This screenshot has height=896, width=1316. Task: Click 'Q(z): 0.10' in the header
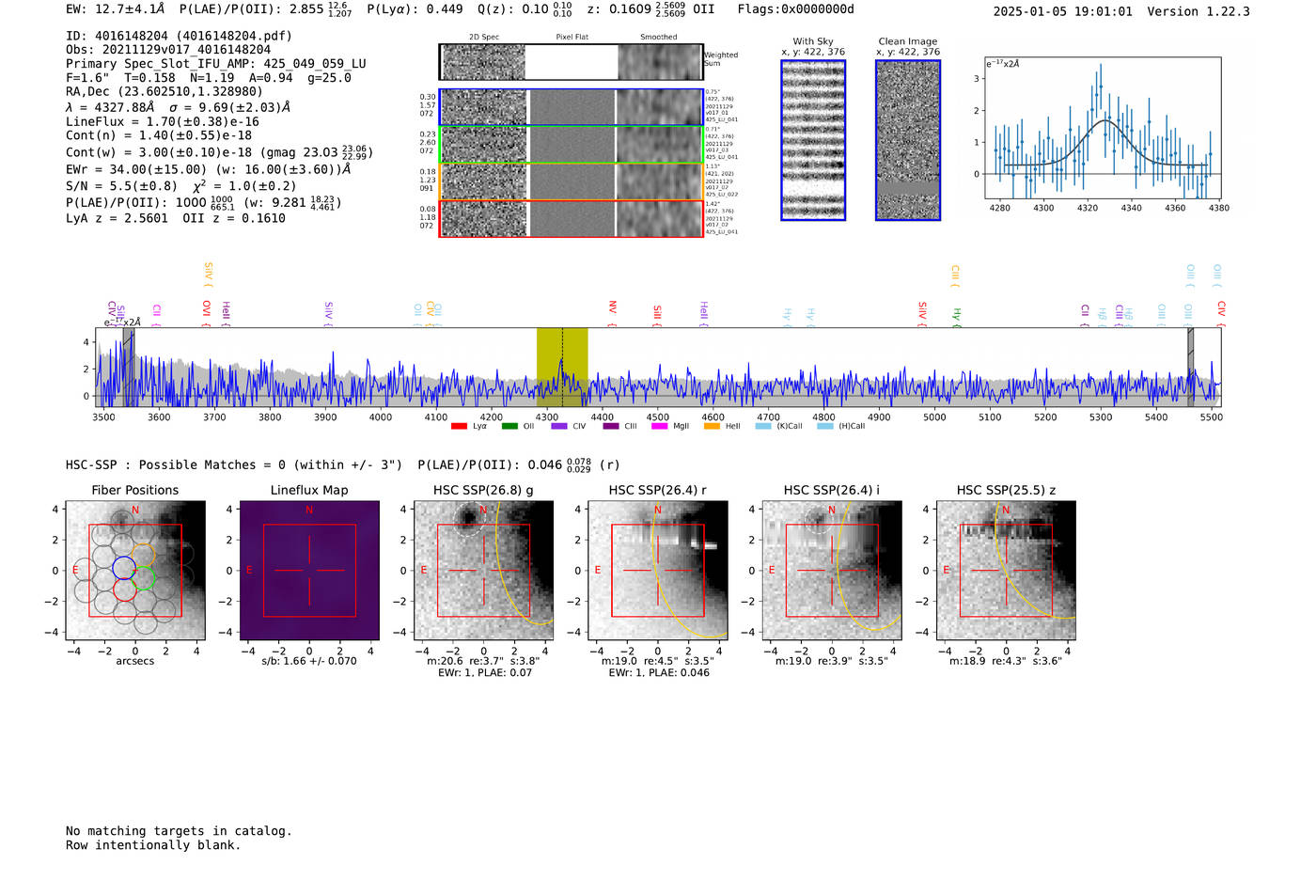(513, 9)
